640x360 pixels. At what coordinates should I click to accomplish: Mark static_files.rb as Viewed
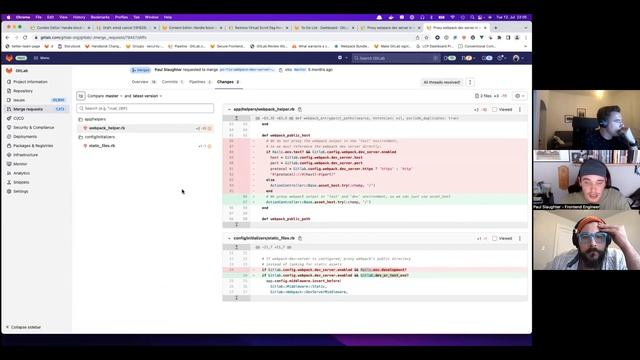pos(495,238)
